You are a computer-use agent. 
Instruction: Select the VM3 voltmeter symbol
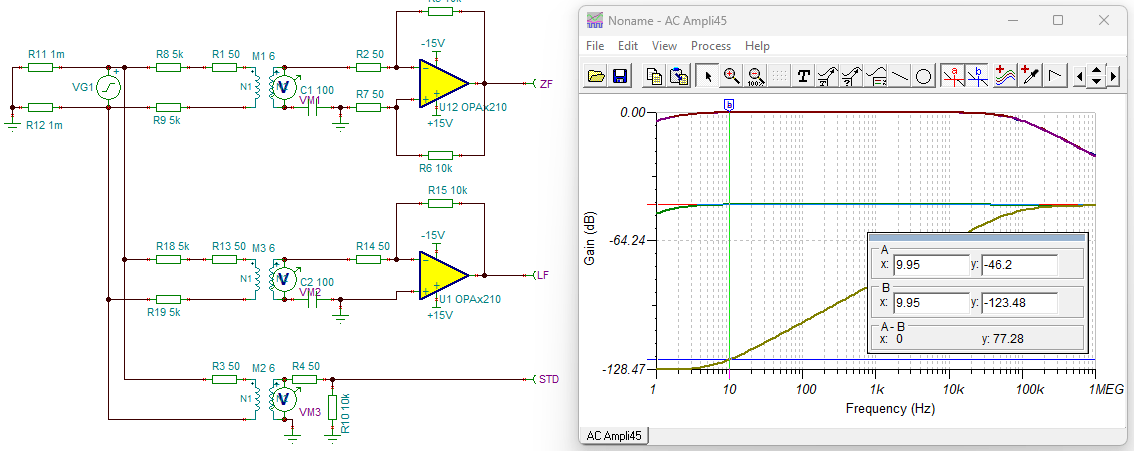(x=285, y=399)
